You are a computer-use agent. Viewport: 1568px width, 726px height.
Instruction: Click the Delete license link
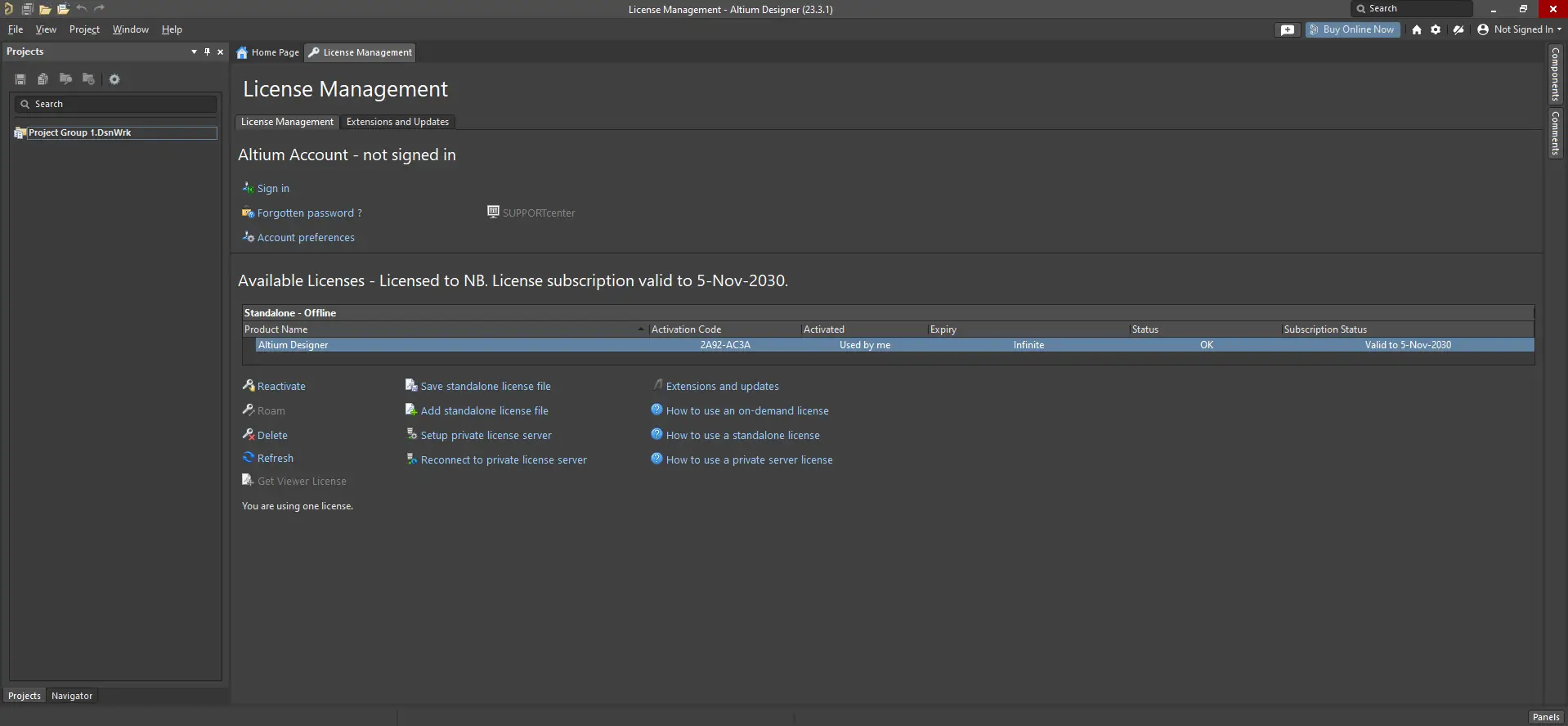click(272, 435)
